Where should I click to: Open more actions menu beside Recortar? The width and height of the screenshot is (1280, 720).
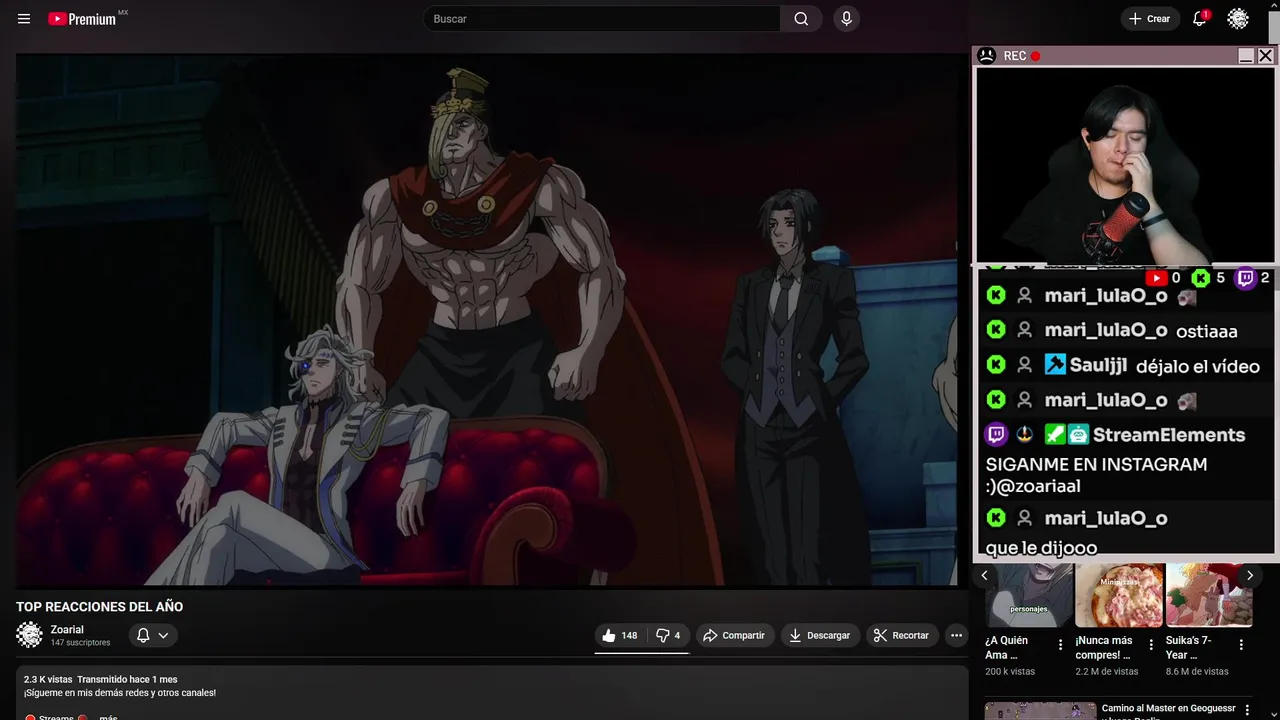pos(956,635)
